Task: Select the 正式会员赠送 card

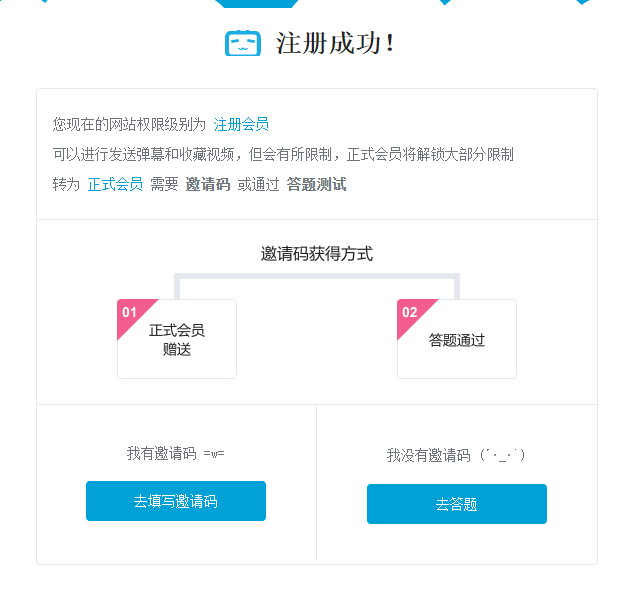Action: tap(177, 340)
